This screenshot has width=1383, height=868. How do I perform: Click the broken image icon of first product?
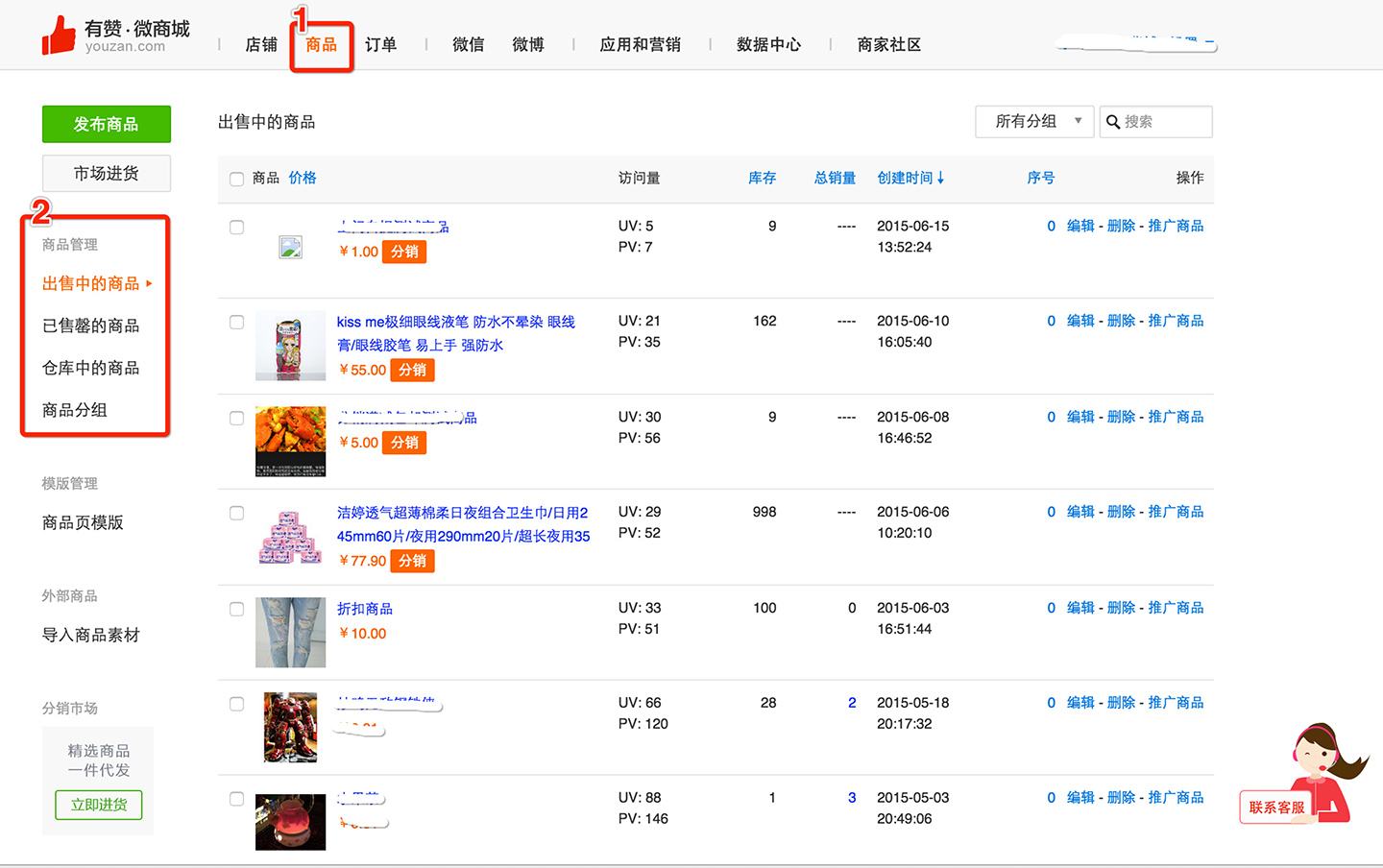tap(290, 248)
